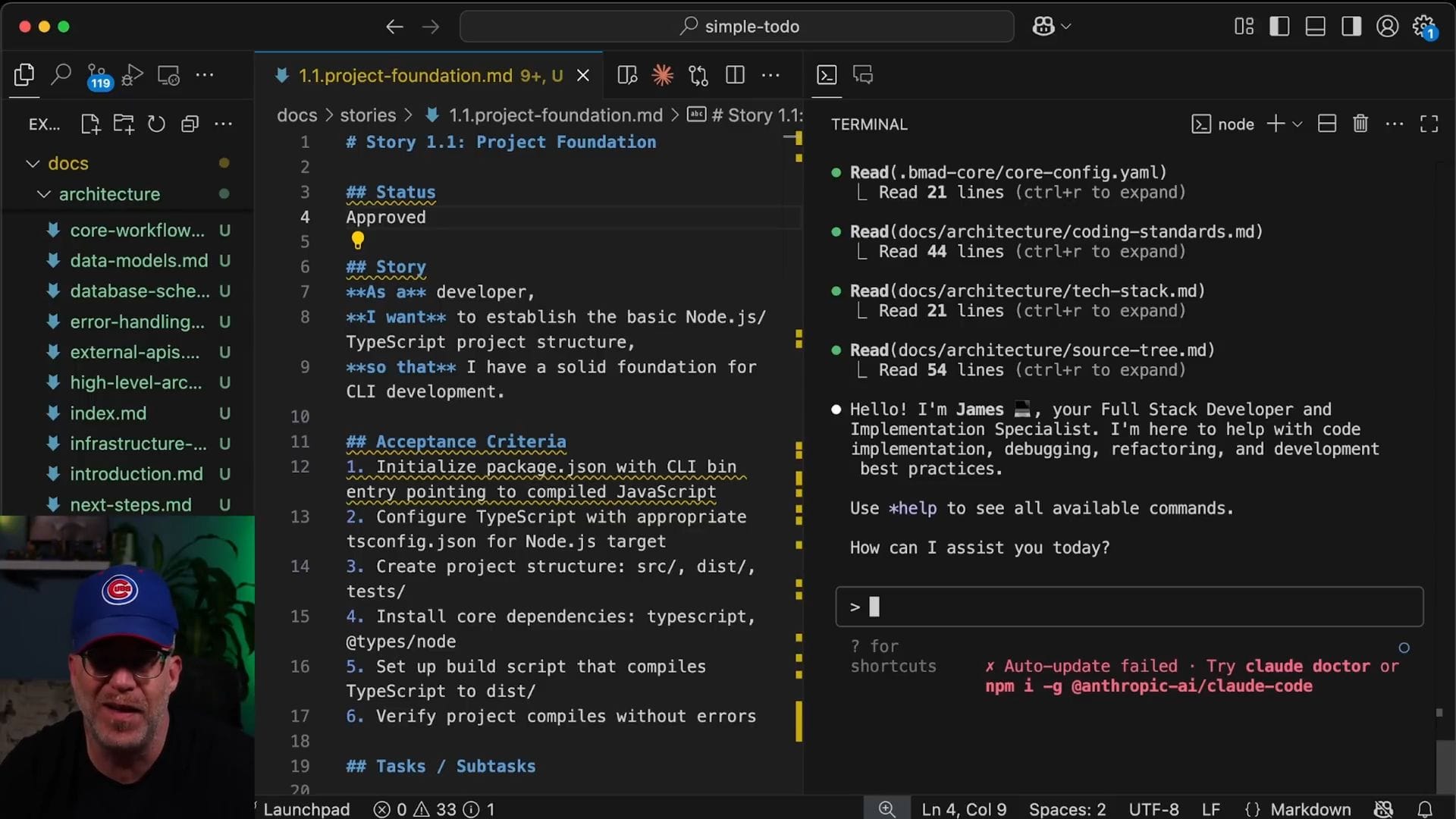Click the Claude Code orange starburst icon
Screen dimensions: 1456x819
(662, 75)
